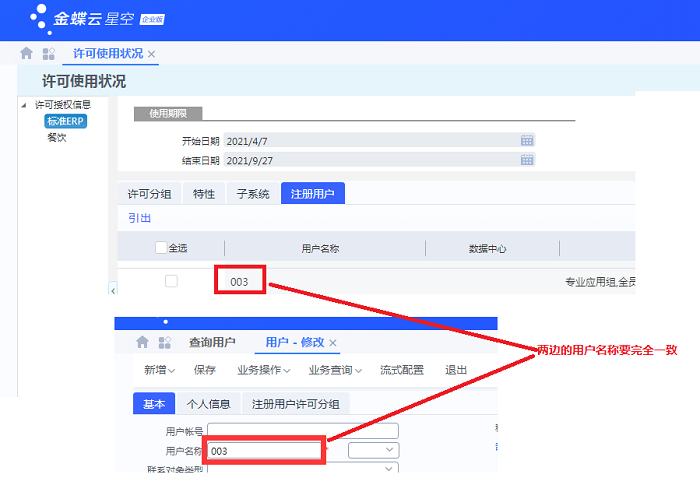Image resolution: width=700 pixels, height=485 pixels.
Task: Click the 保存 button
Action: point(204,370)
